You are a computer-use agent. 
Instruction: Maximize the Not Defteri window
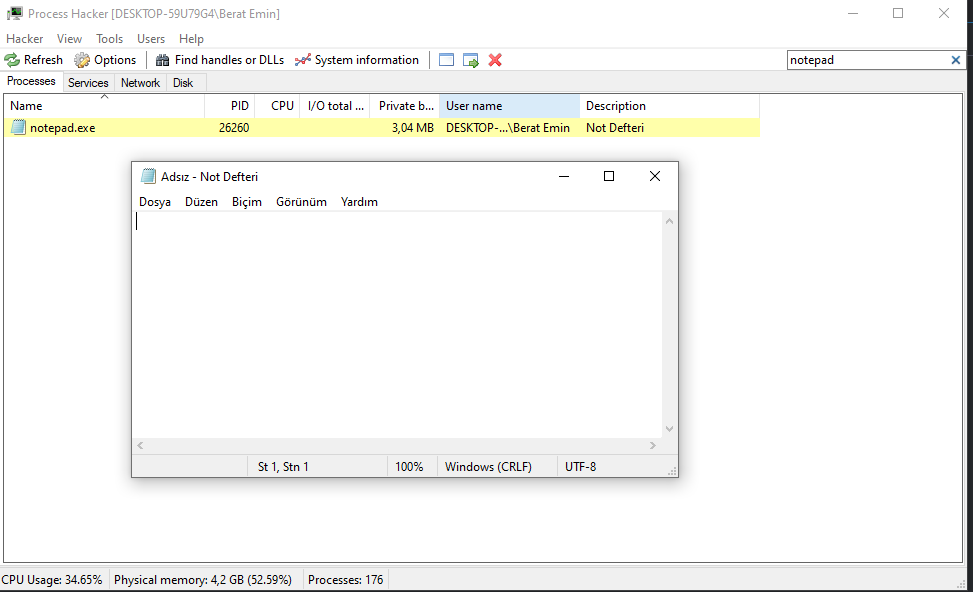[609, 176]
